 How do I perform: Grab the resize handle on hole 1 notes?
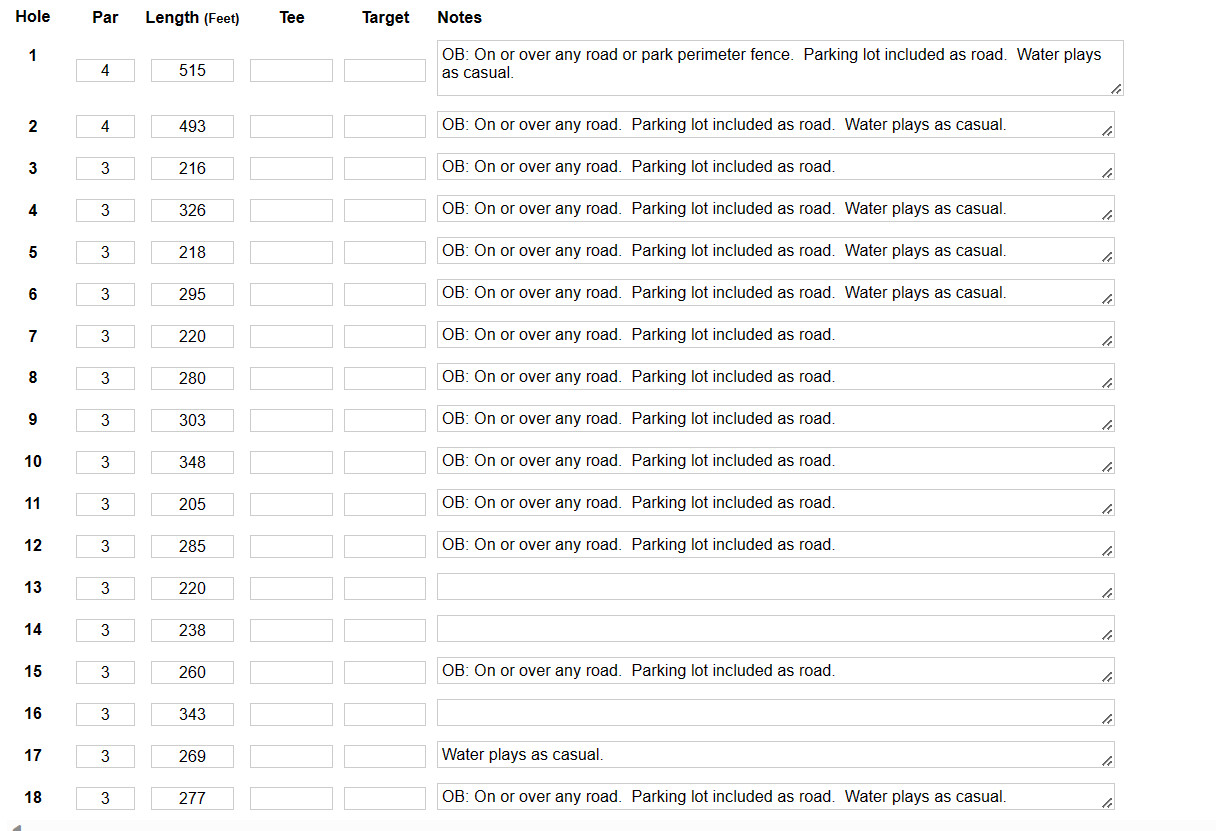1116,89
